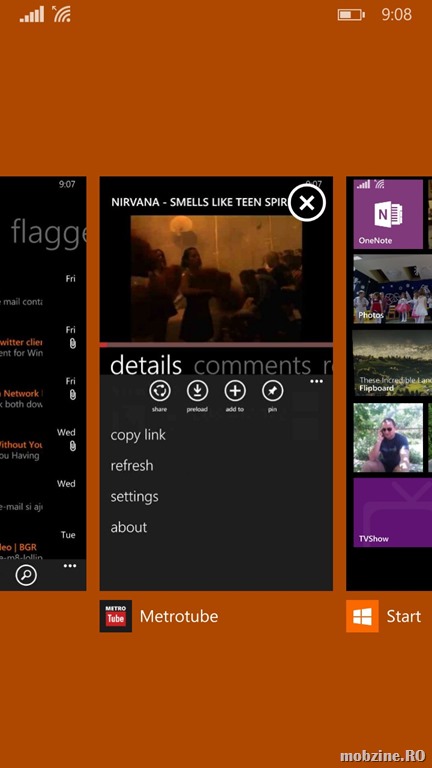Tap the add to icon

click(x=235, y=391)
